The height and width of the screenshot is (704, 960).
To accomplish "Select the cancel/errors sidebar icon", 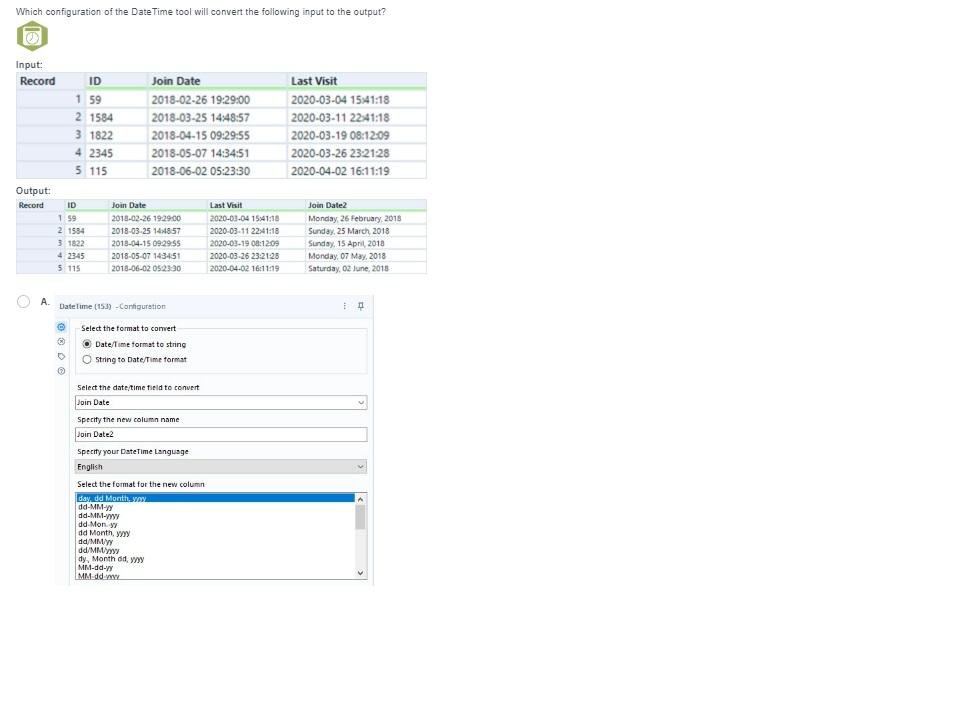I will pos(61,342).
